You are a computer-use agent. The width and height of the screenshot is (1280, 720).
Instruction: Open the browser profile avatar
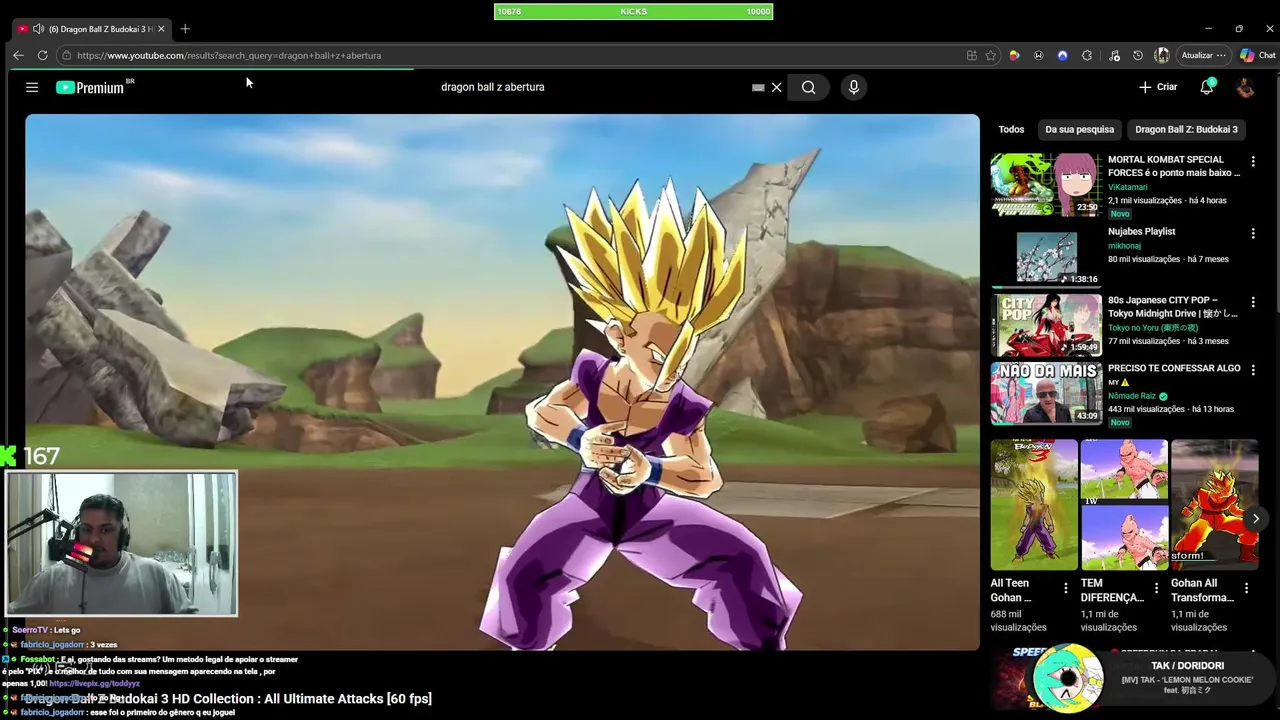coord(1162,55)
